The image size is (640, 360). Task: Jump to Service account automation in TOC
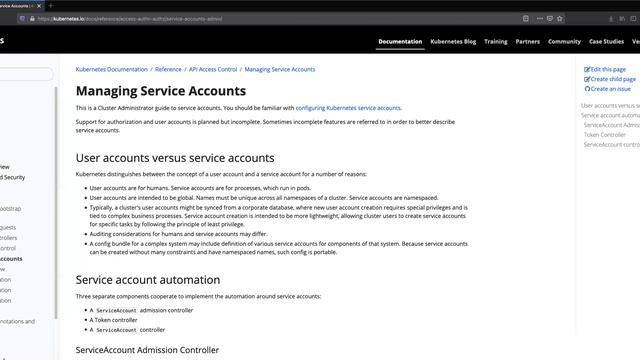pyautogui.click(x=610, y=116)
